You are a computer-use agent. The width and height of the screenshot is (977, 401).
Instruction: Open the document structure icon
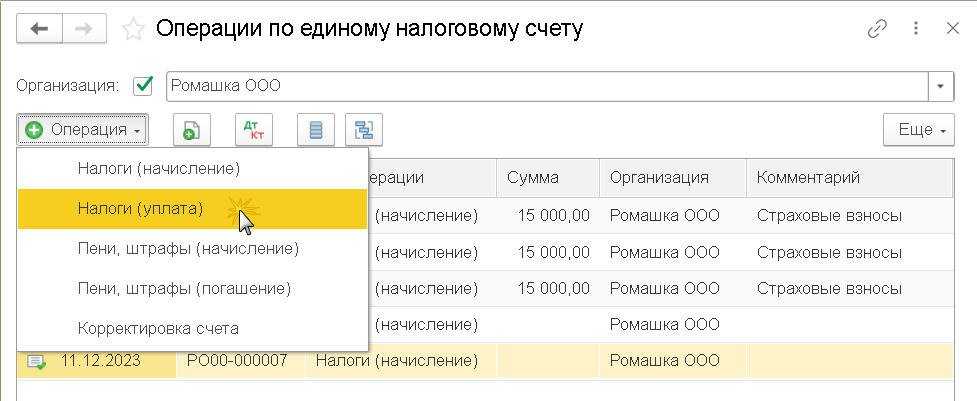click(364, 130)
